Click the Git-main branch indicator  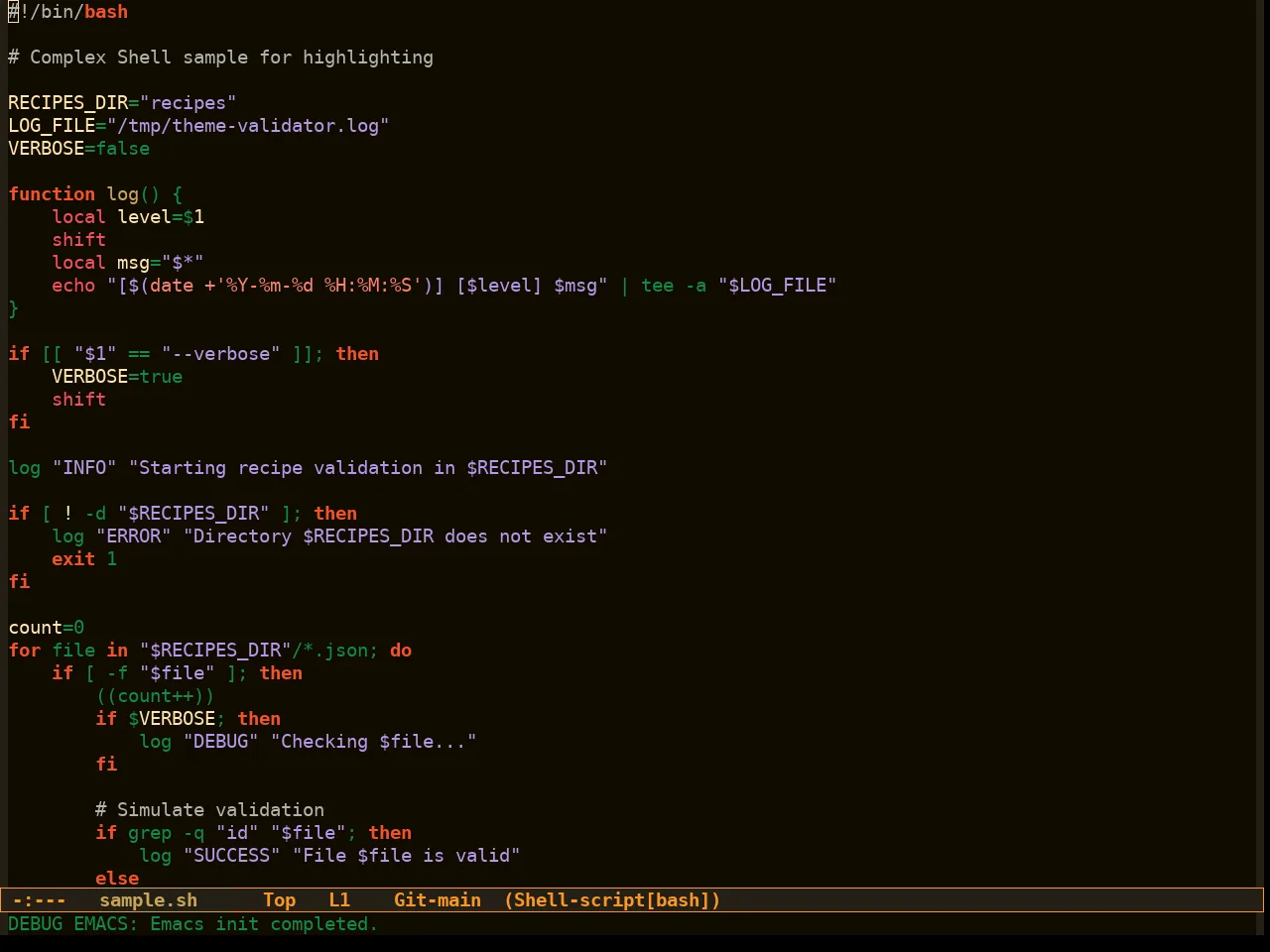(438, 900)
